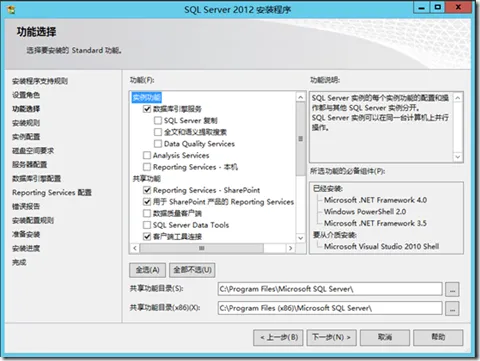Select 安装规则 step in sidebar
Screen dimensions: 480x361
[26, 123]
